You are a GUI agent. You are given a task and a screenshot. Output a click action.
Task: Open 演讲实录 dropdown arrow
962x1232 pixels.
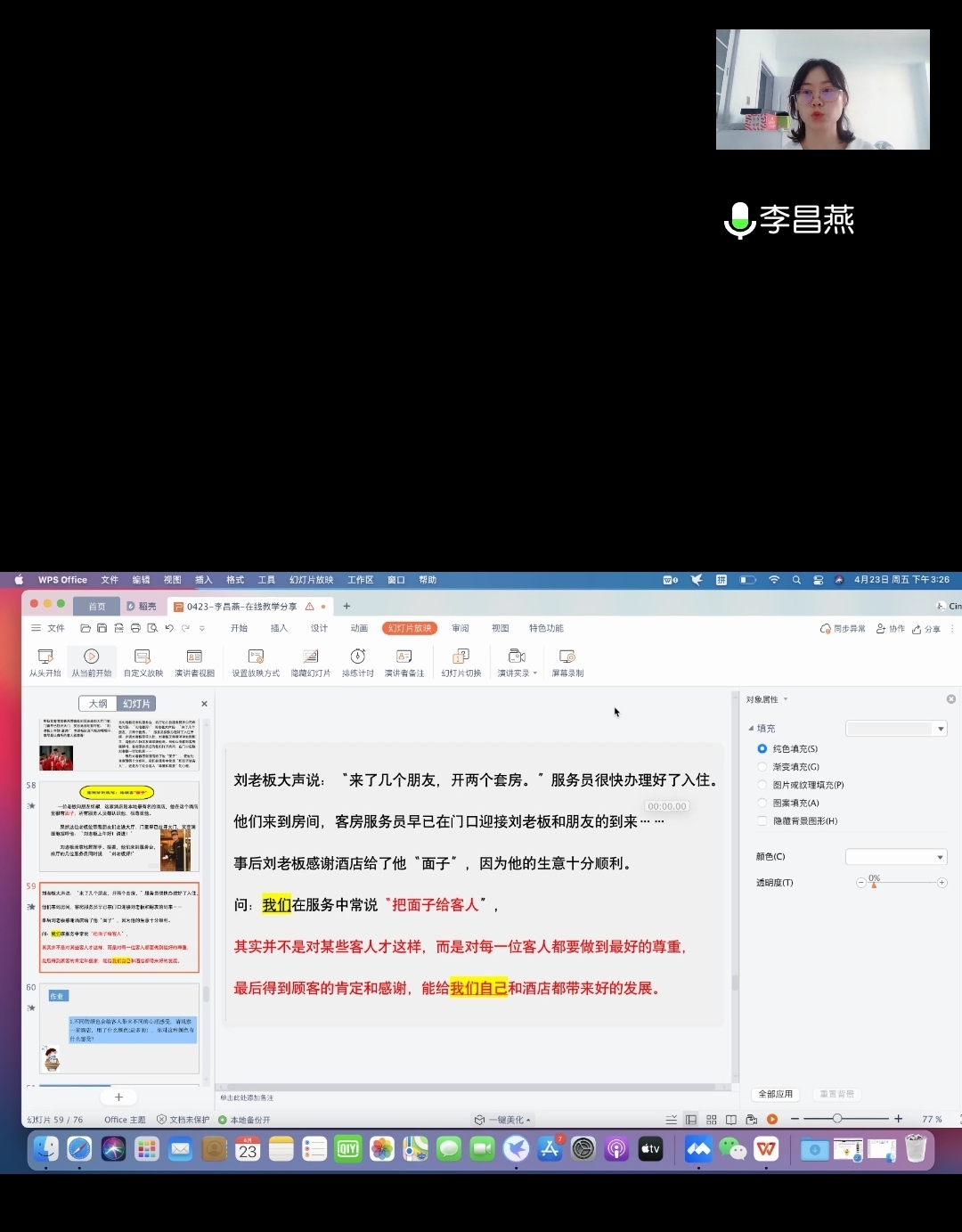click(x=535, y=673)
